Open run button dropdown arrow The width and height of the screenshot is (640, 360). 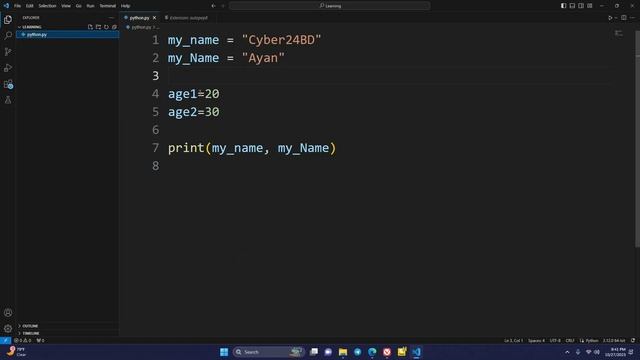click(616, 18)
